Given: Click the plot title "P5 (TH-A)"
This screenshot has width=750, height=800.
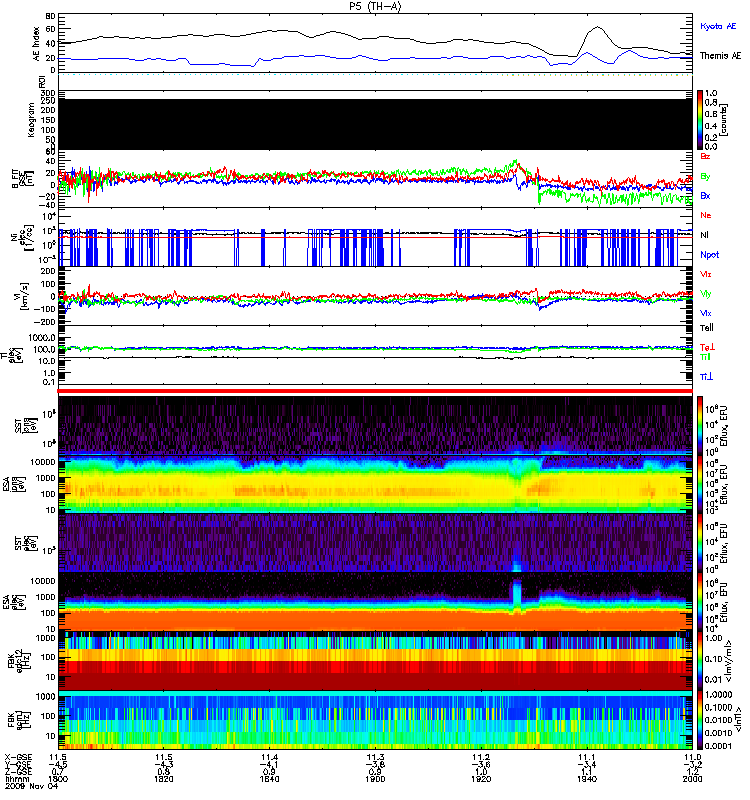Looking at the screenshot, I should tap(375, 6).
